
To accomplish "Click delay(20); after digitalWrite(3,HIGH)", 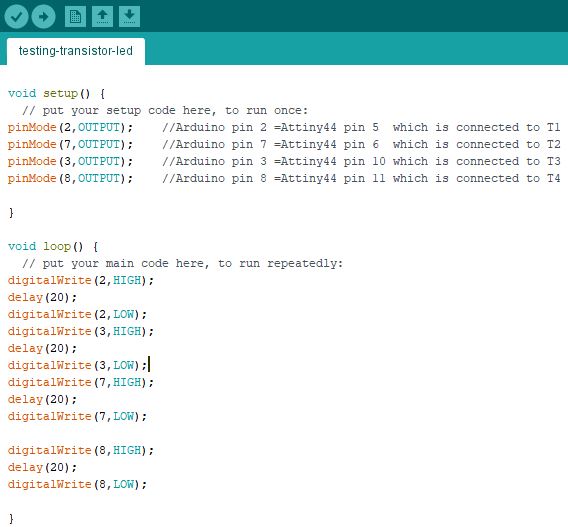I will [x=42, y=348].
